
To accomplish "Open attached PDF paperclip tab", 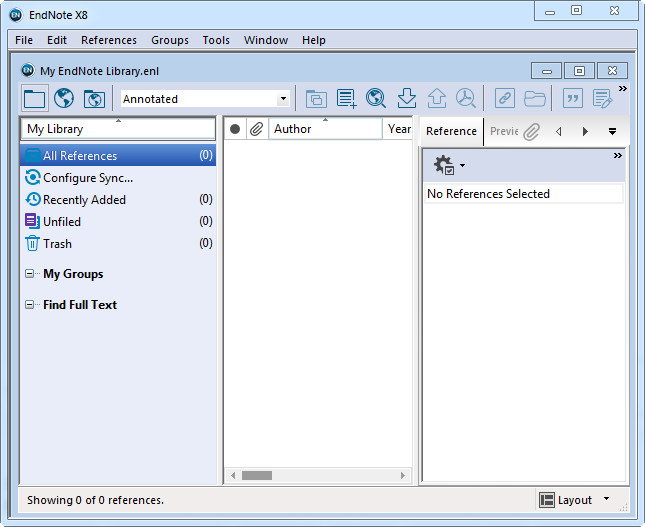I will tap(532, 132).
